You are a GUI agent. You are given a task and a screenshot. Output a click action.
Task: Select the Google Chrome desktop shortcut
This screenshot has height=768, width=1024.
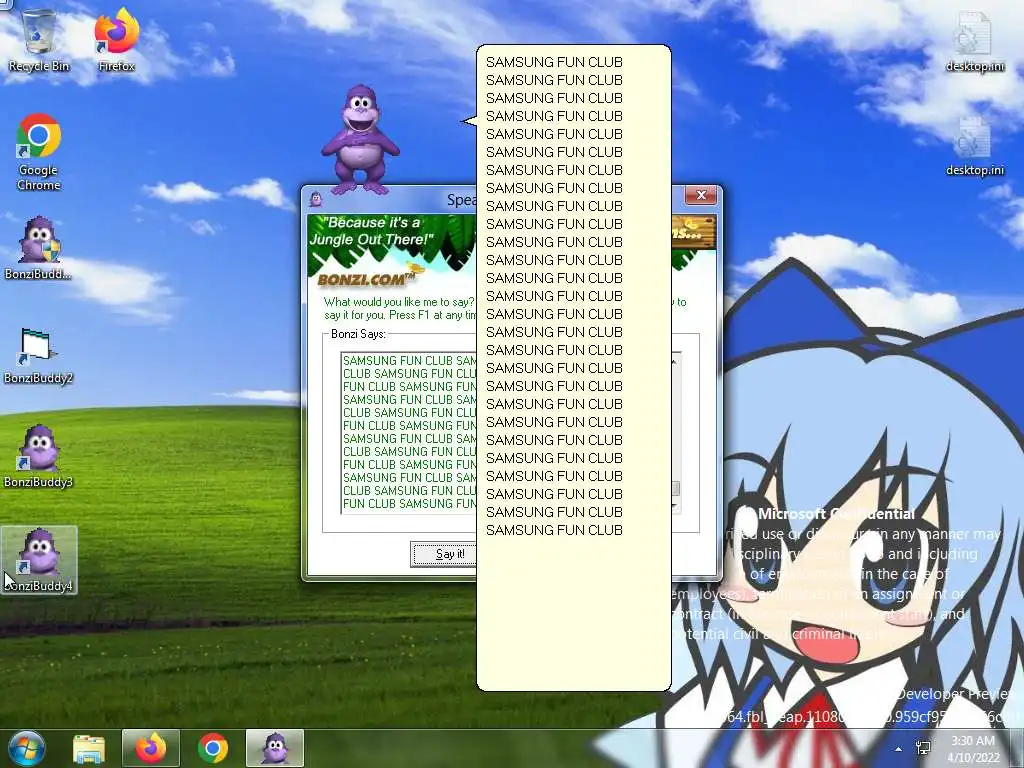pos(39,152)
